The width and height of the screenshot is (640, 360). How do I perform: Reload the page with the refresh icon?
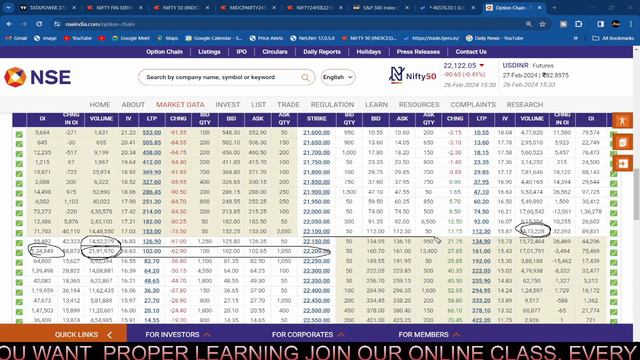(39, 24)
